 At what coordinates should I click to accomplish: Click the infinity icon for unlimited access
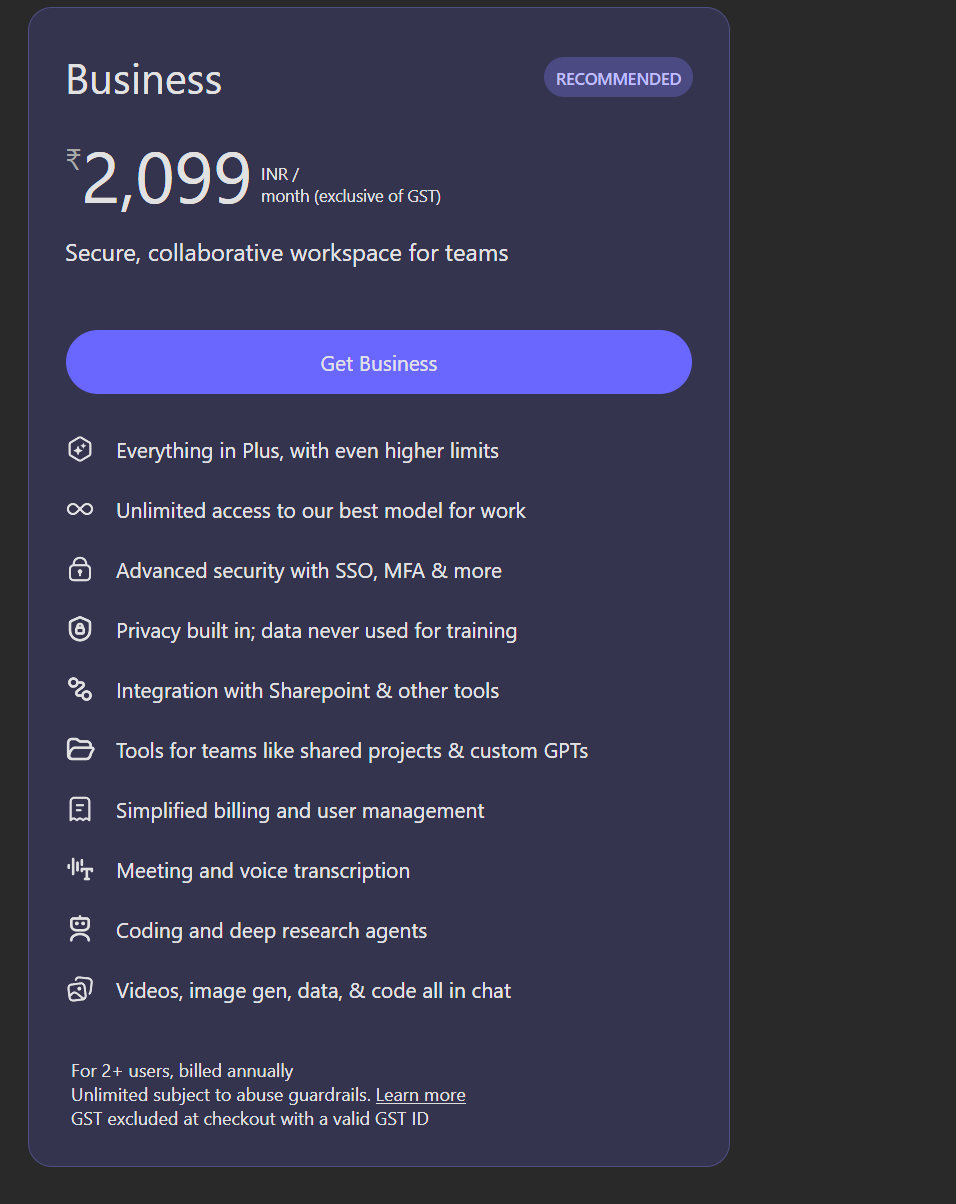(x=80, y=510)
